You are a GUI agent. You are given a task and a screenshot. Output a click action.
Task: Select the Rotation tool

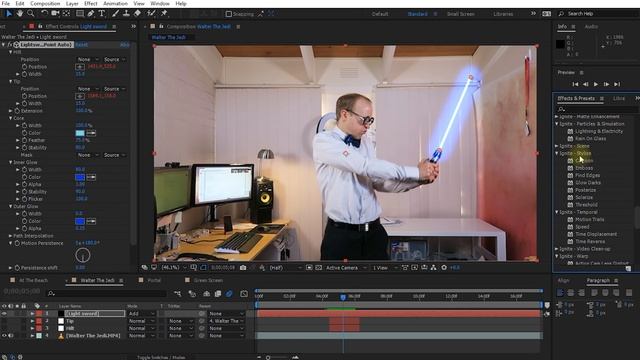click(x=44, y=13)
